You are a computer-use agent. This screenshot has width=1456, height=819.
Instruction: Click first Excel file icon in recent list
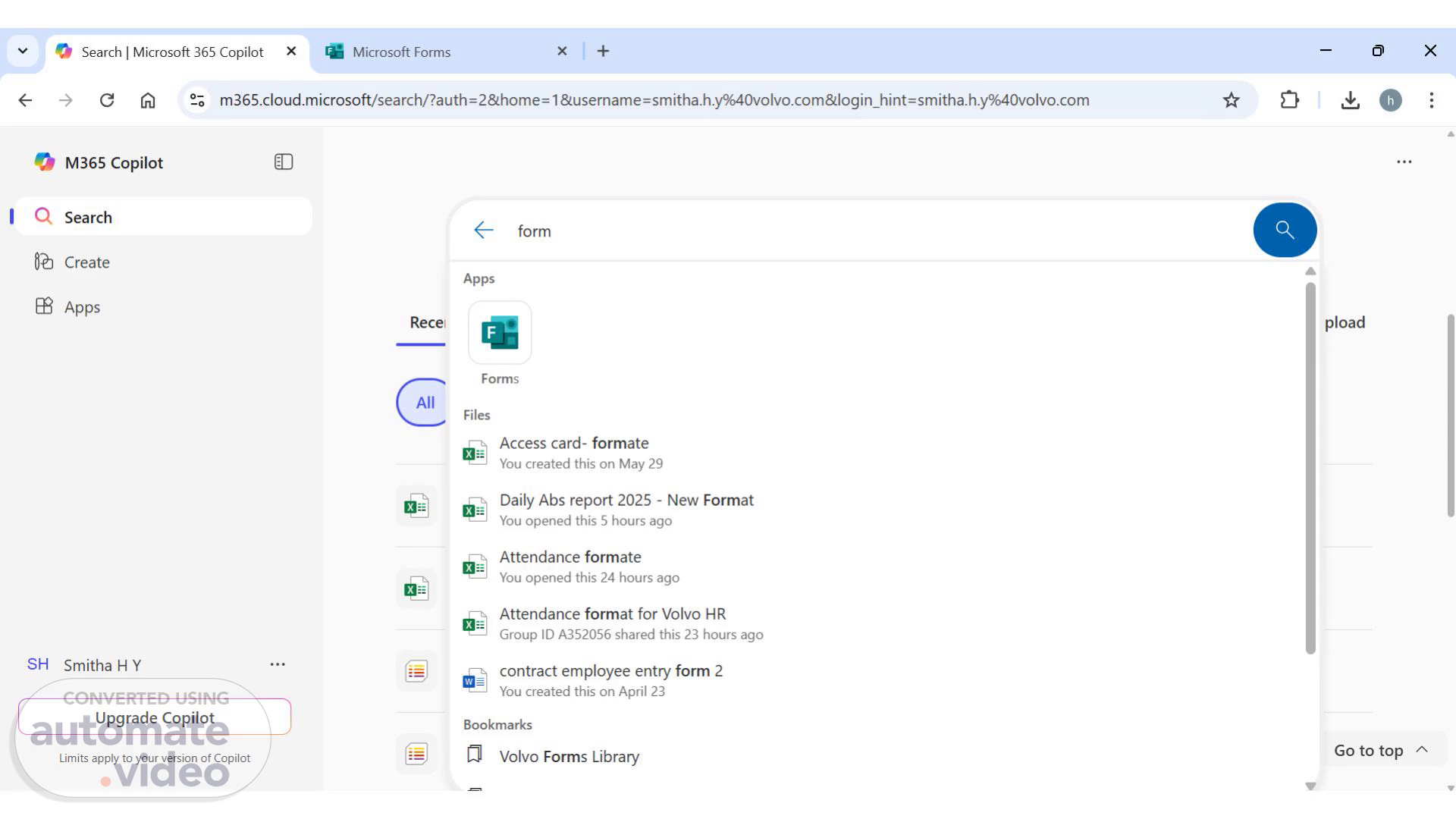[416, 506]
